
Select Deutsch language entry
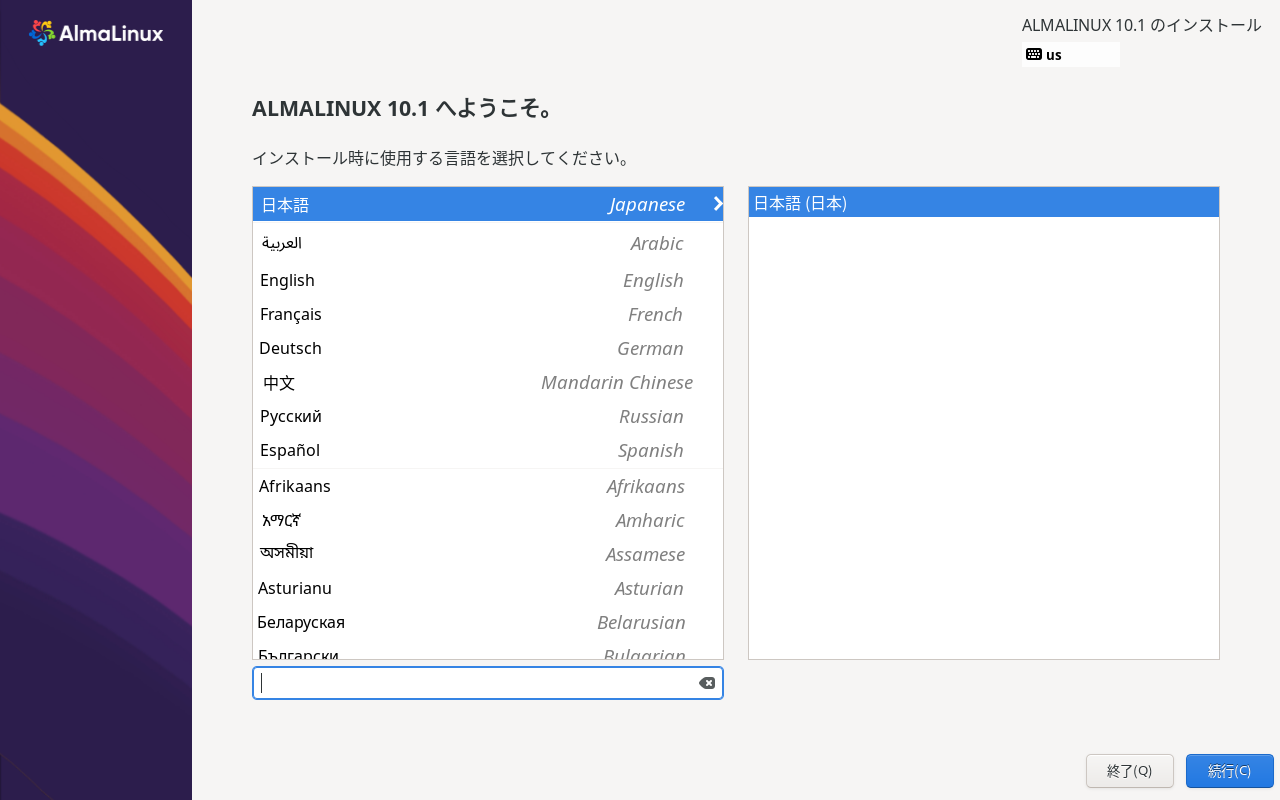[x=487, y=348]
